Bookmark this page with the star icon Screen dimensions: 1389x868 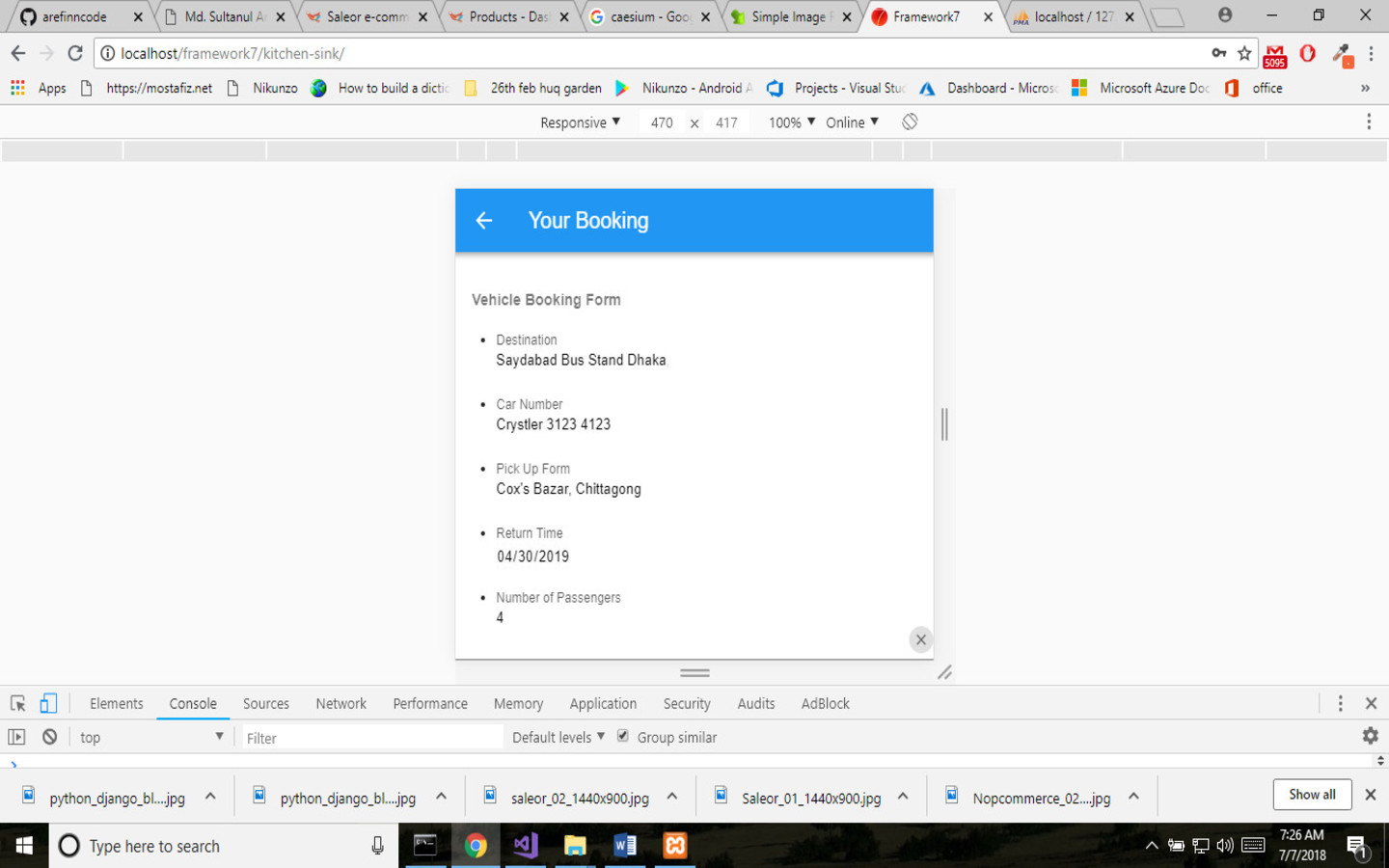coord(1244,53)
